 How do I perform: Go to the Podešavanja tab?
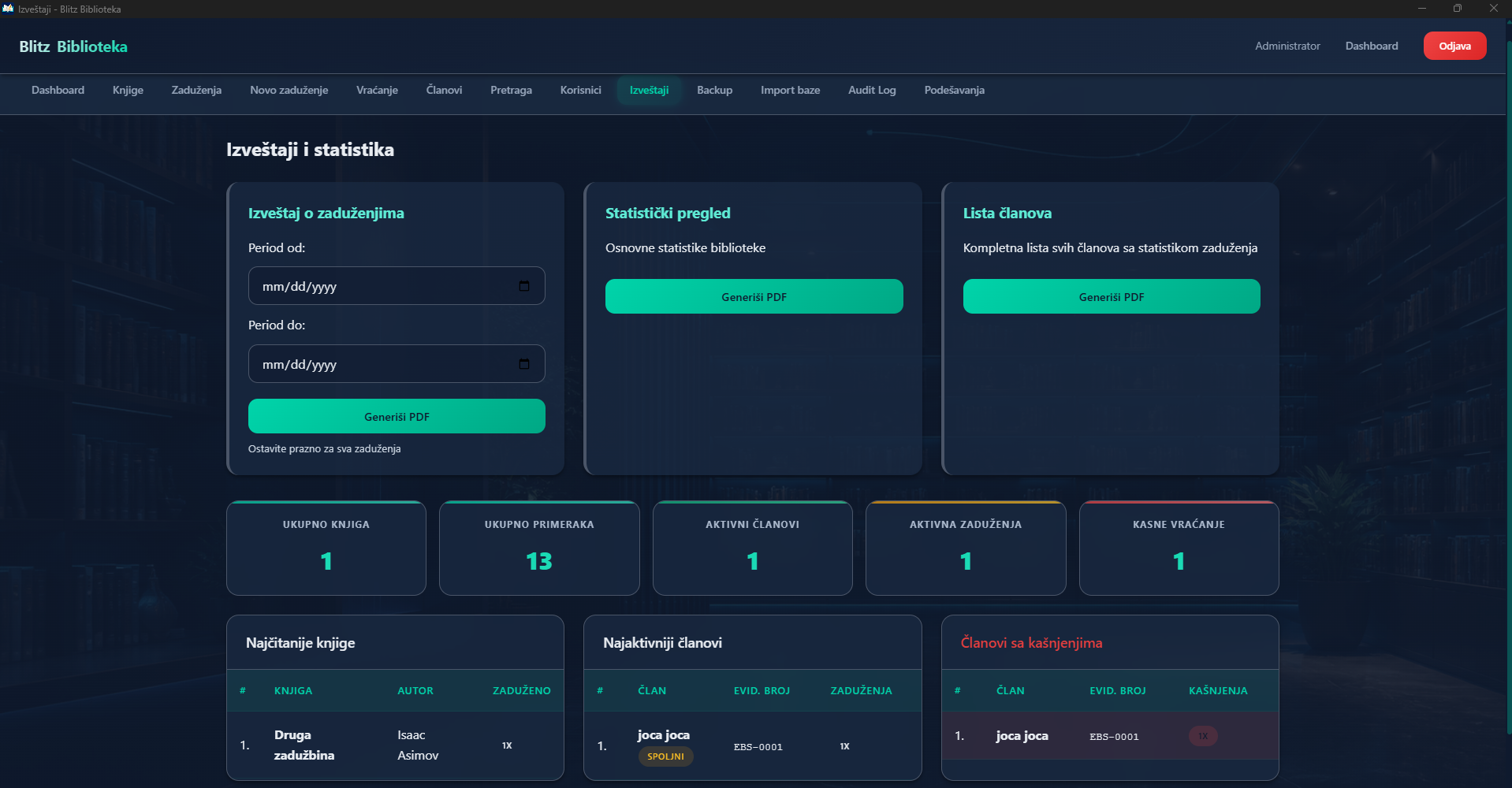click(954, 90)
